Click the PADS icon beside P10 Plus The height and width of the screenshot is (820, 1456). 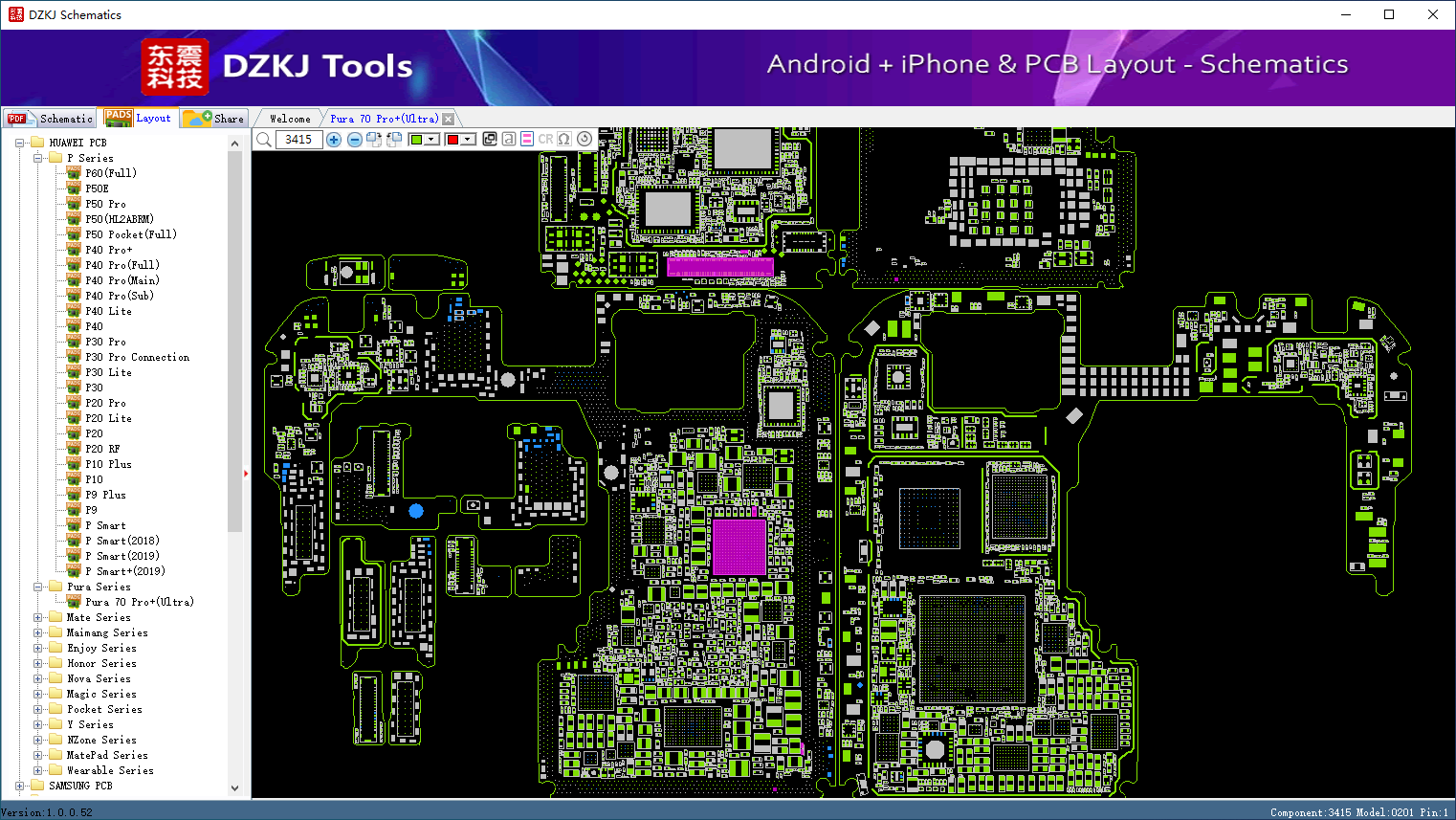tap(74, 464)
